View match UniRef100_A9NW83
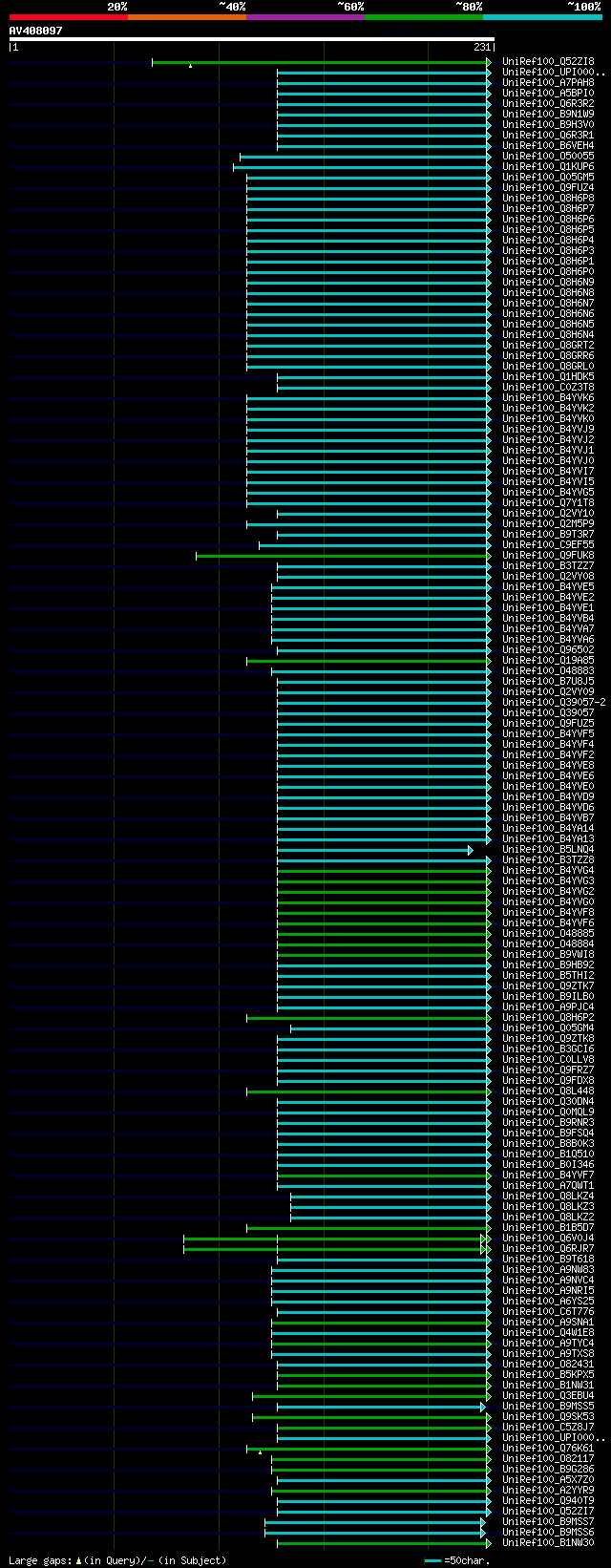The image size is (611, 1568). coord(548,1269)
